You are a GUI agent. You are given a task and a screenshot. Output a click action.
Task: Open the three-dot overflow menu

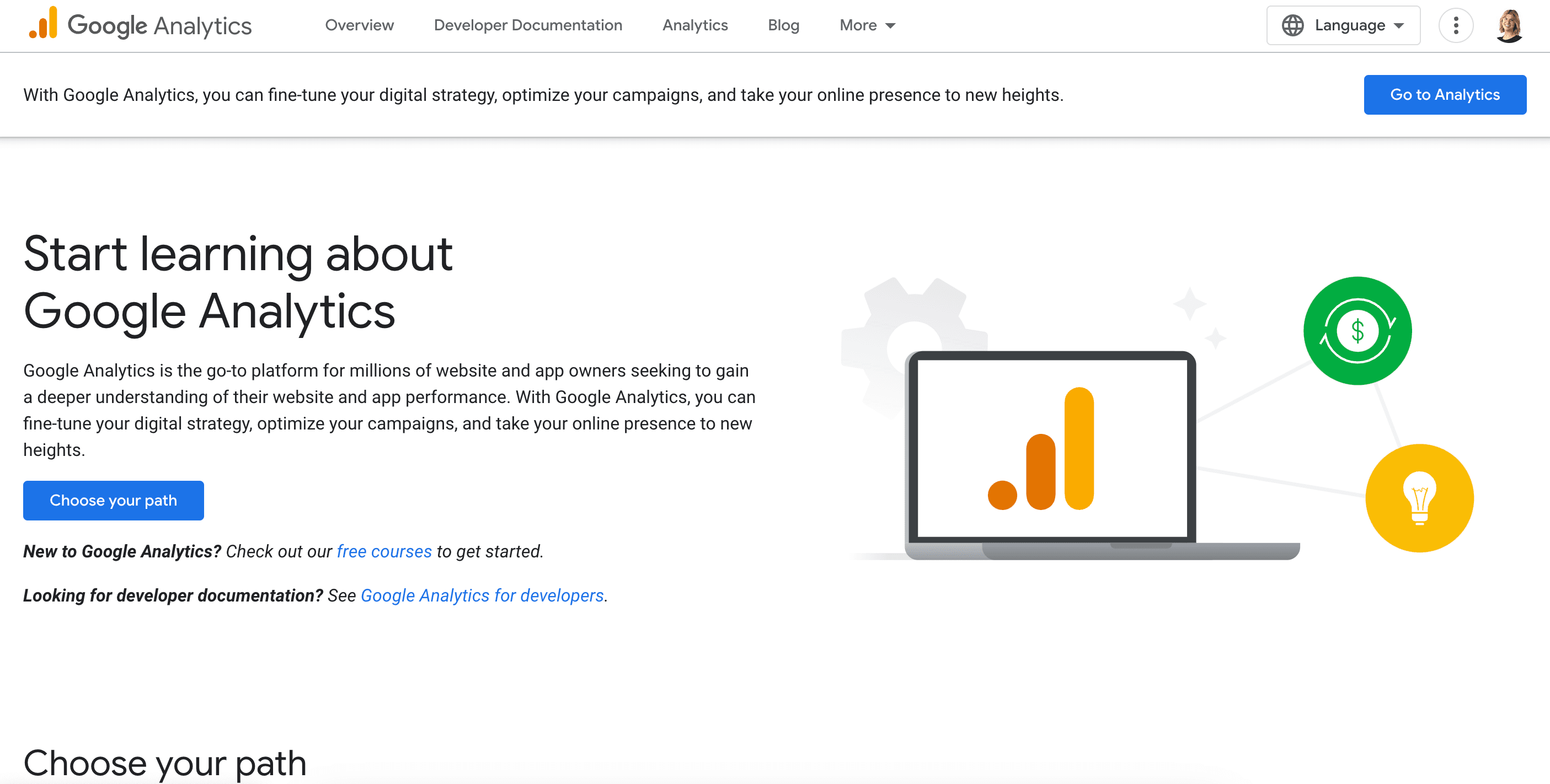(1456, 25)
